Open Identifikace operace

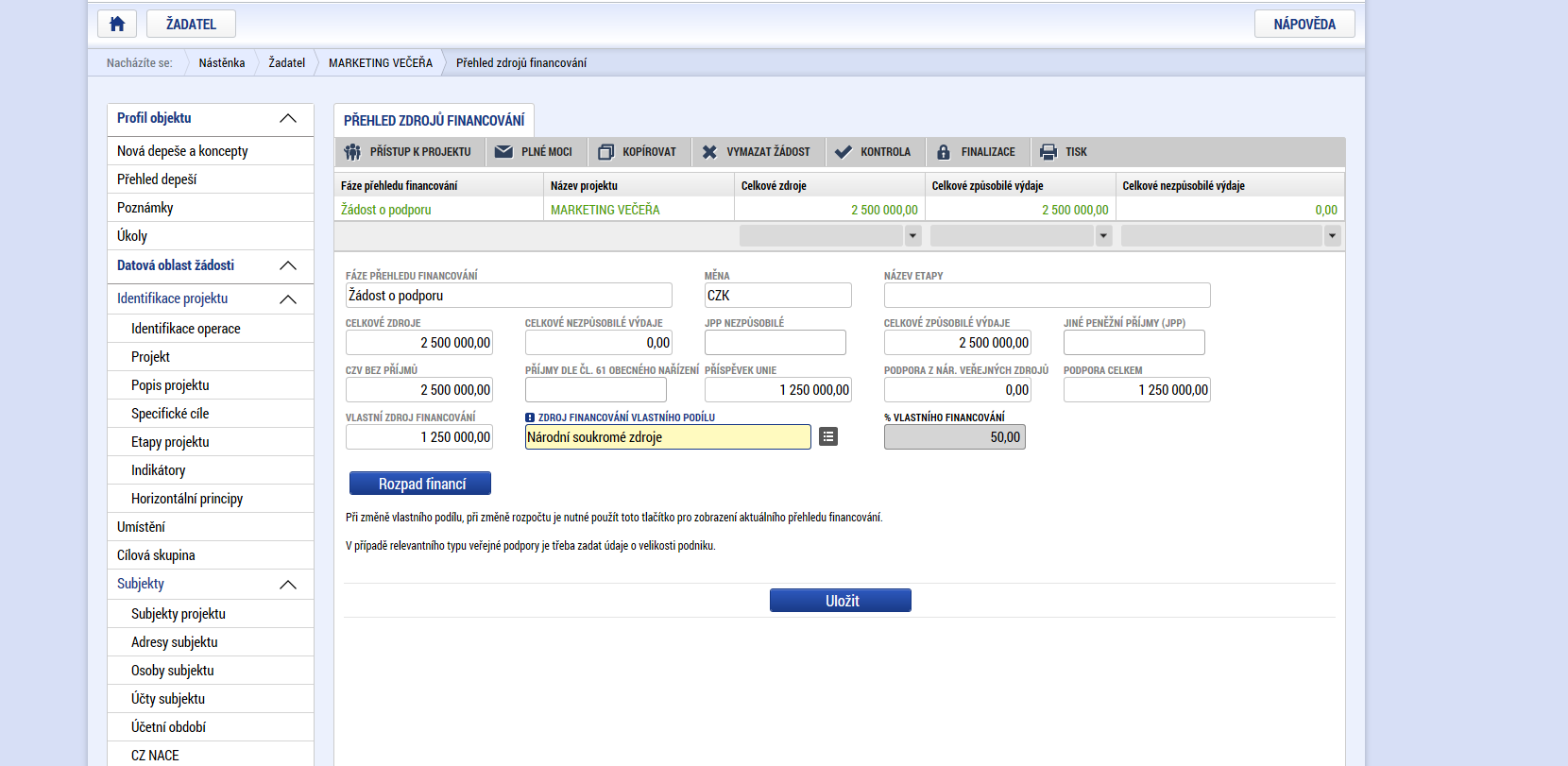(x=211, y=329)
